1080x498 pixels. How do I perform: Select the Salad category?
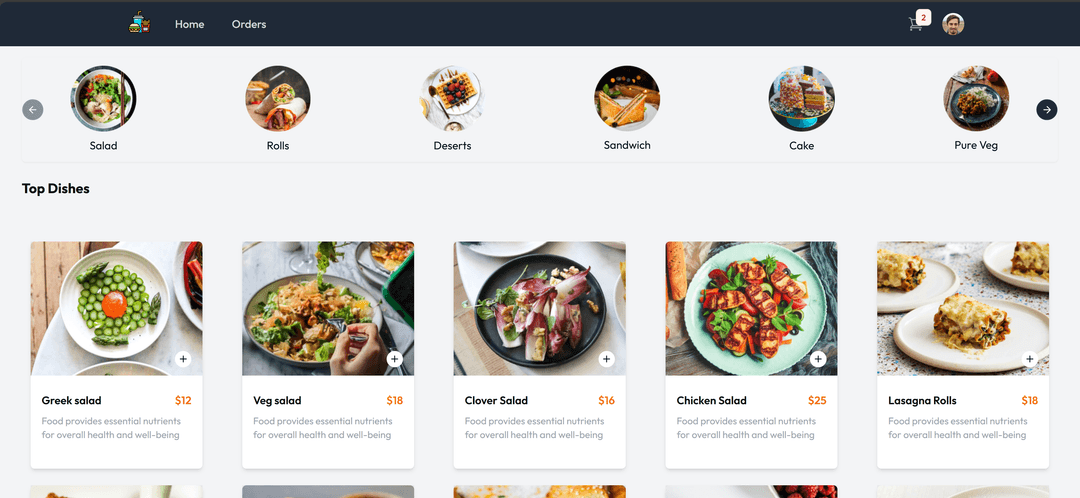(x=103, y=108)
